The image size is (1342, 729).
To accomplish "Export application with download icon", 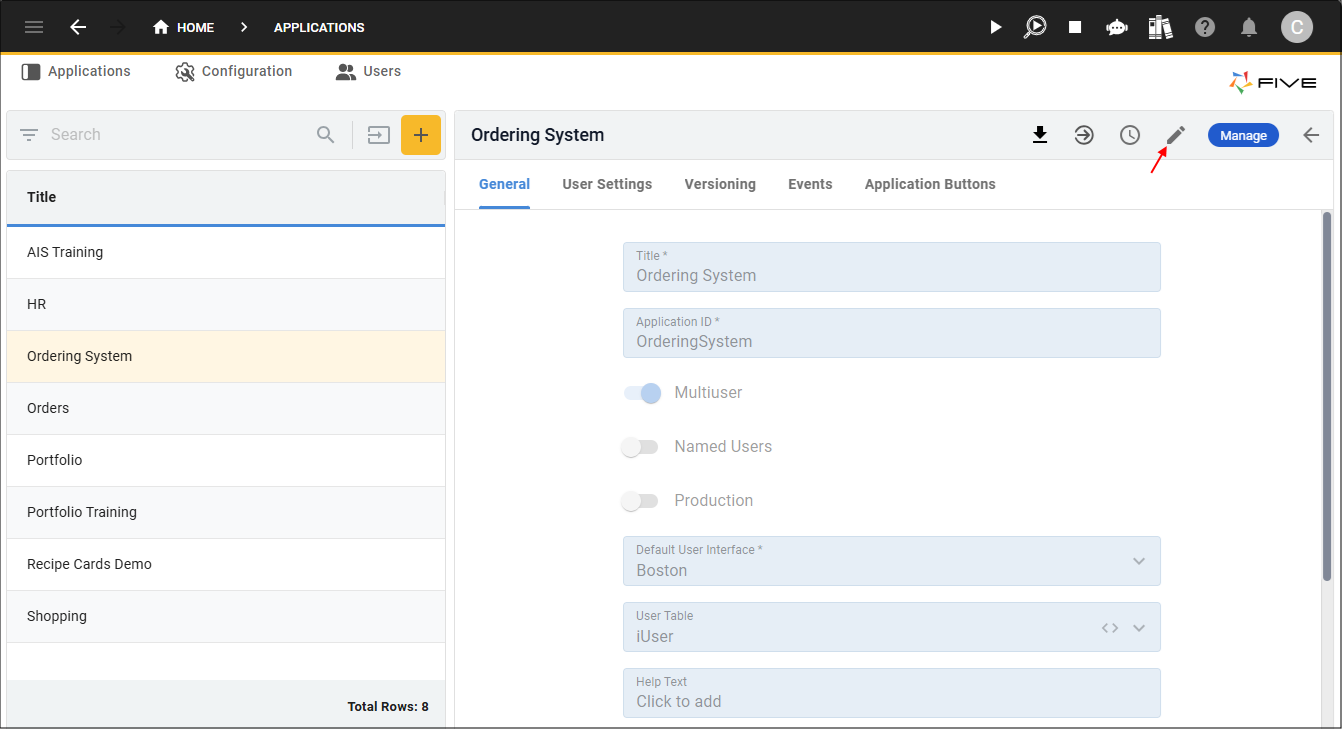I will pos(1040,135).
